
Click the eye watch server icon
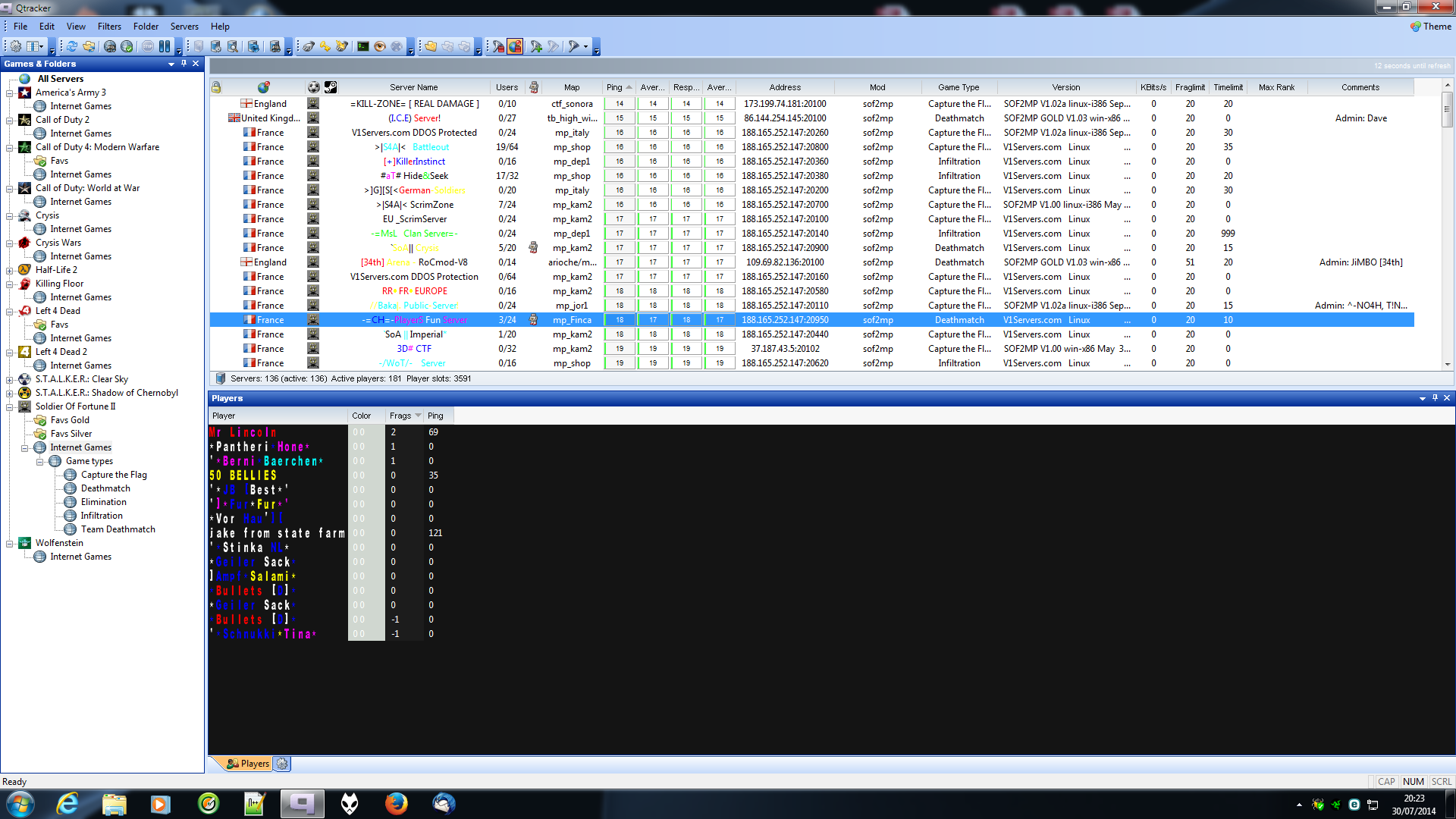coord(380,47)
